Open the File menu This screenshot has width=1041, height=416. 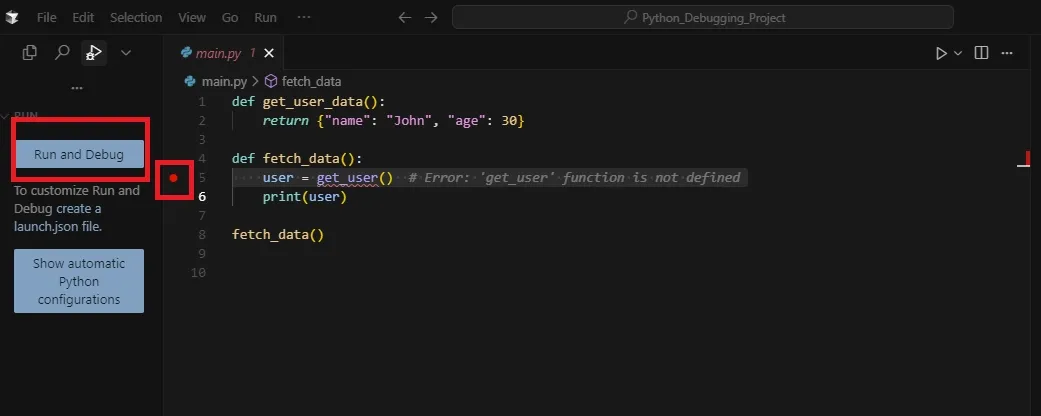coord(46,18)
